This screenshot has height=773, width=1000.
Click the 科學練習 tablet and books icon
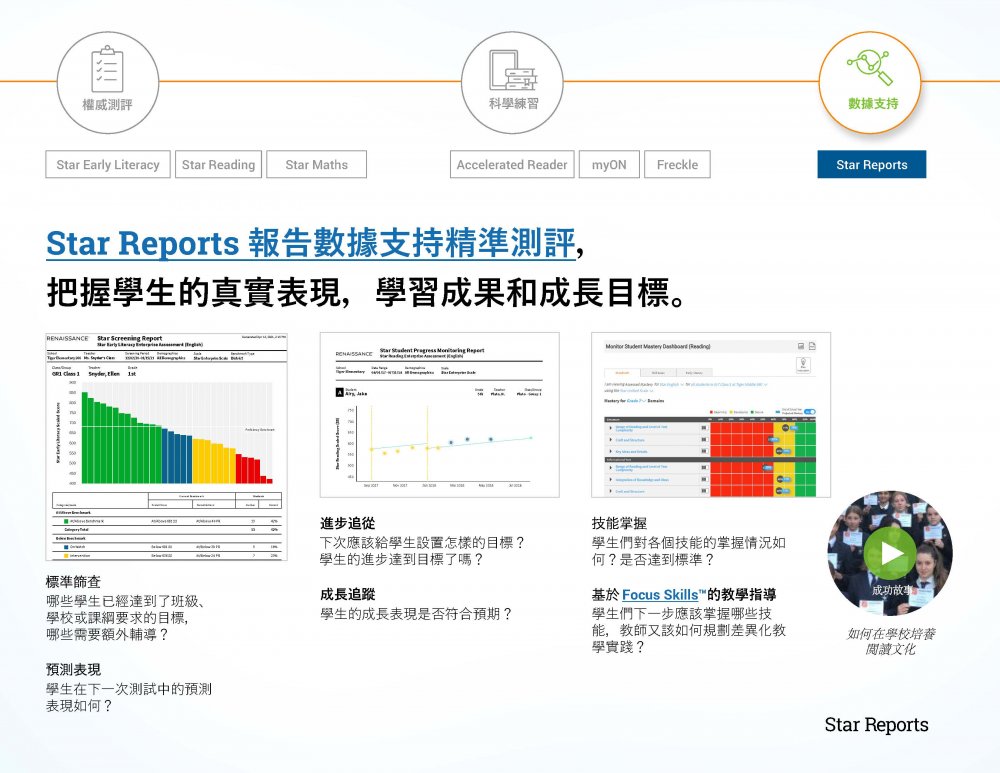(512, 68)
